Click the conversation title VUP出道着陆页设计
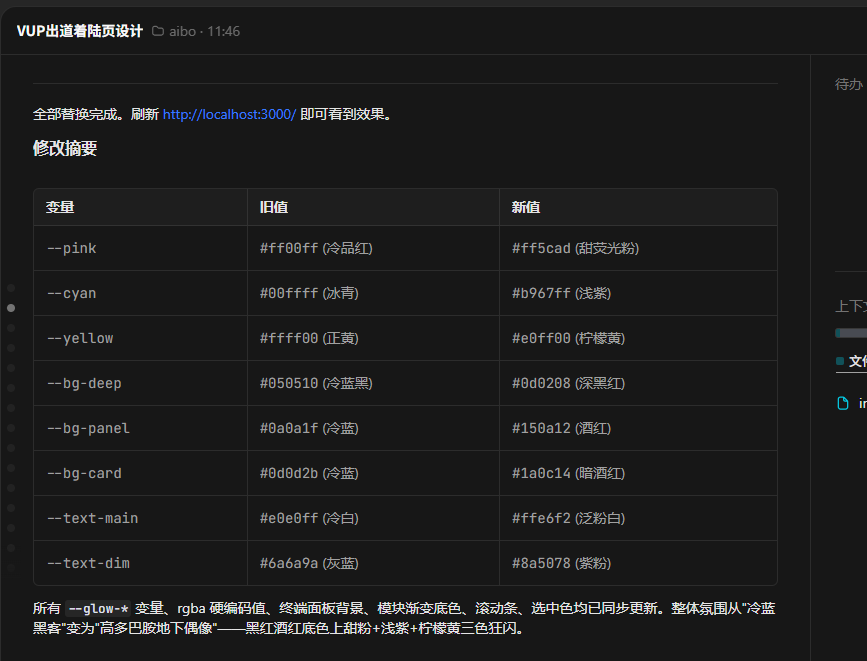 (x=80, y=31)
